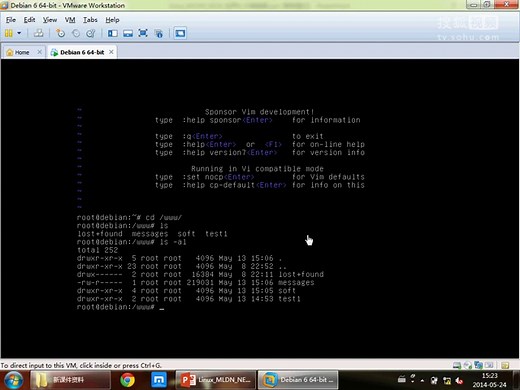Screen dimensions: 520x390
Task: Open the Tabs menu
Action: [90, 20]
